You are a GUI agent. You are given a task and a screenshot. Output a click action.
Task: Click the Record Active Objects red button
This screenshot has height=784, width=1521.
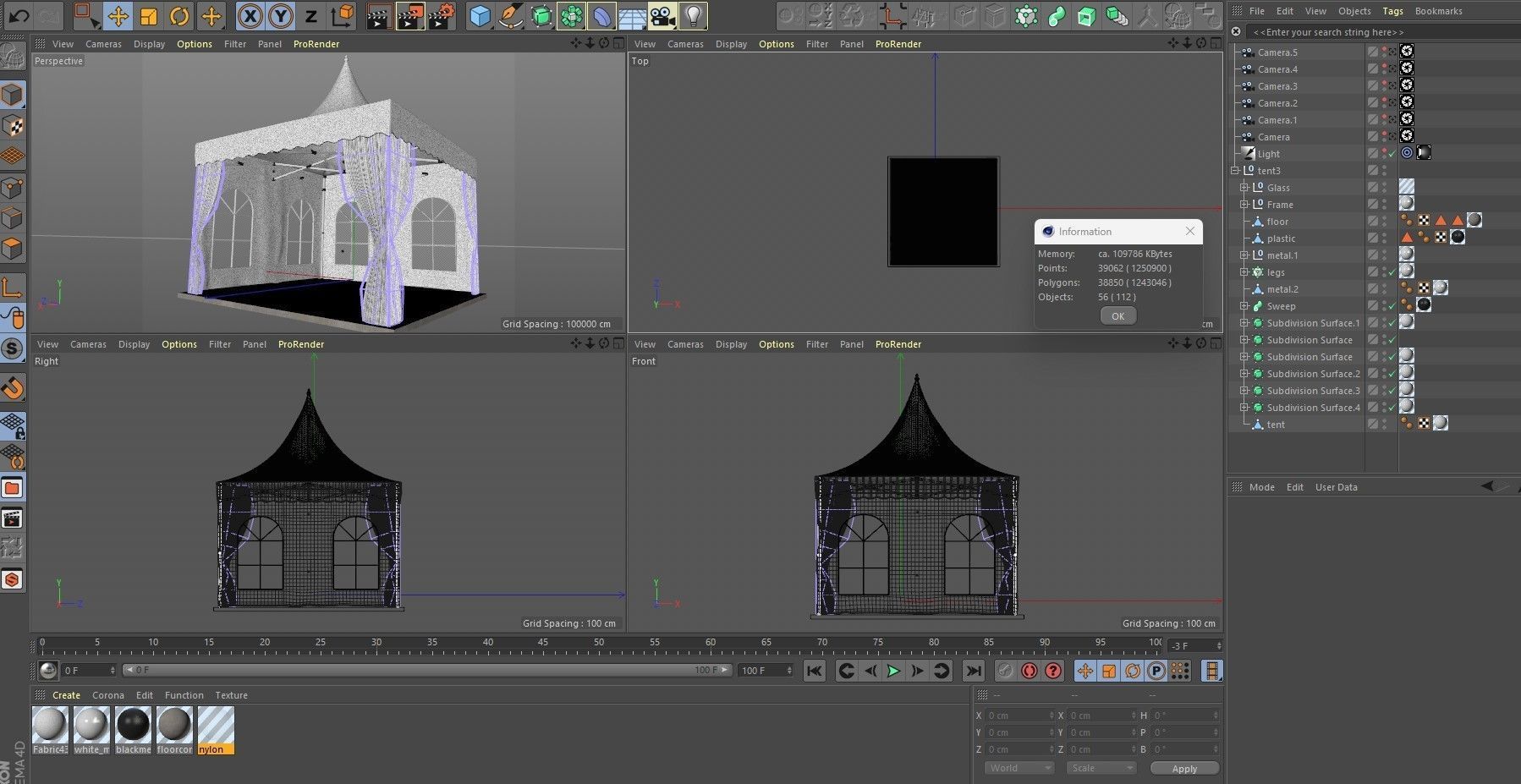1029,671
